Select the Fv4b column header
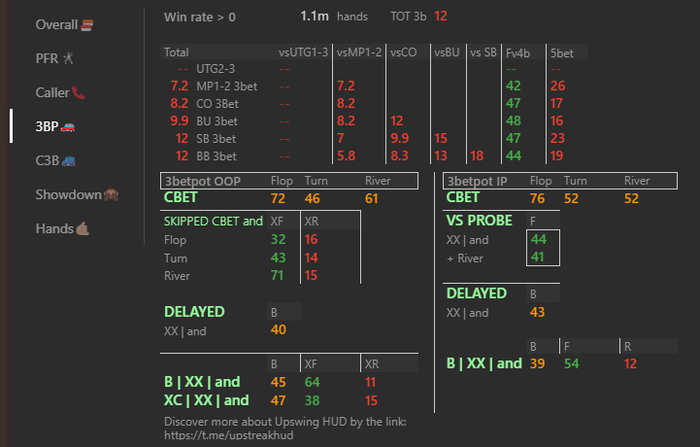Screen dimensions: 700x447 pyautogui.click(x=518, y=53)
